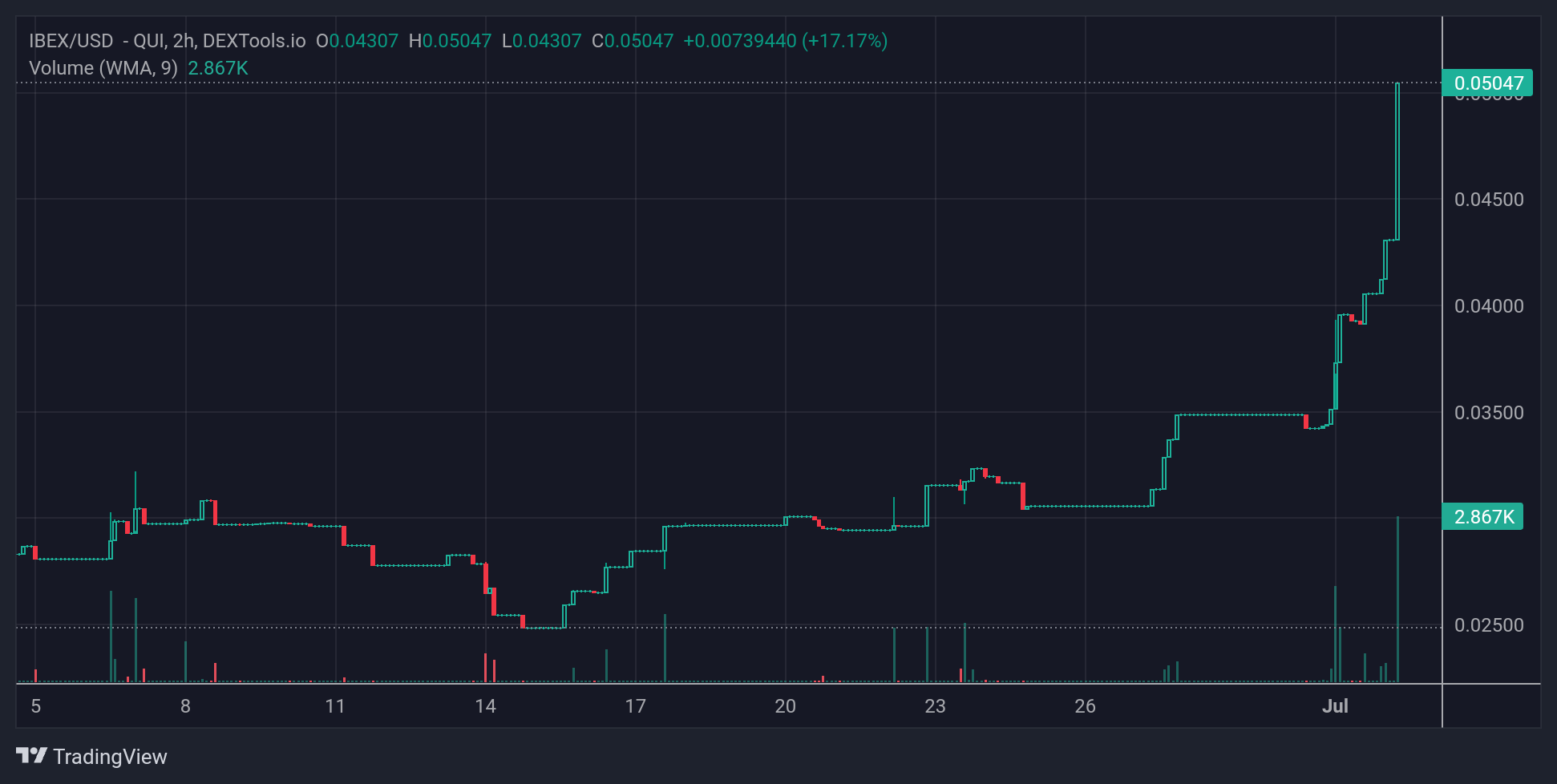Click the open value O0.04307
Screen dimensions: 1557x784
coord(357,41)
